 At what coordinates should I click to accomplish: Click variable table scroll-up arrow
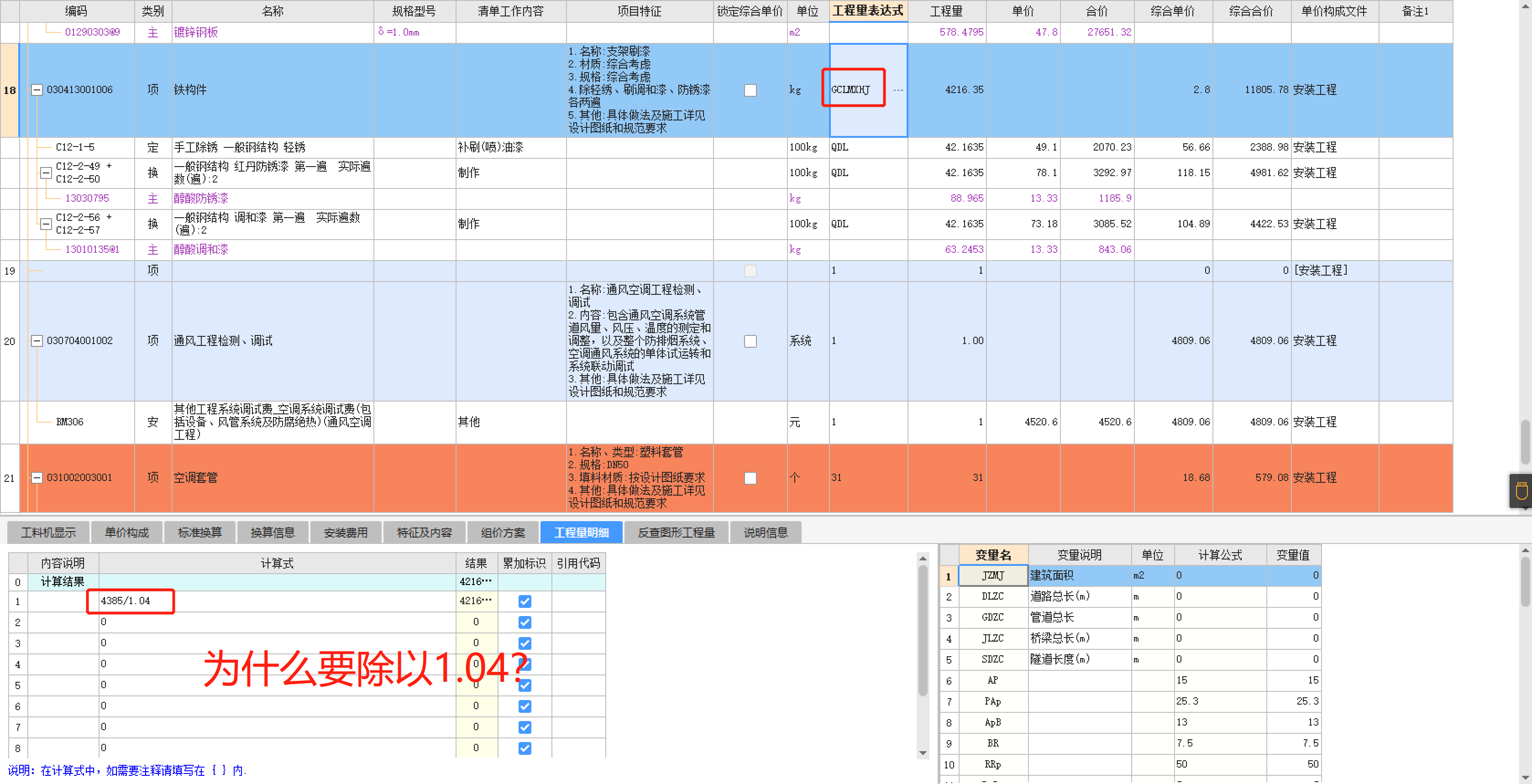1526,550
